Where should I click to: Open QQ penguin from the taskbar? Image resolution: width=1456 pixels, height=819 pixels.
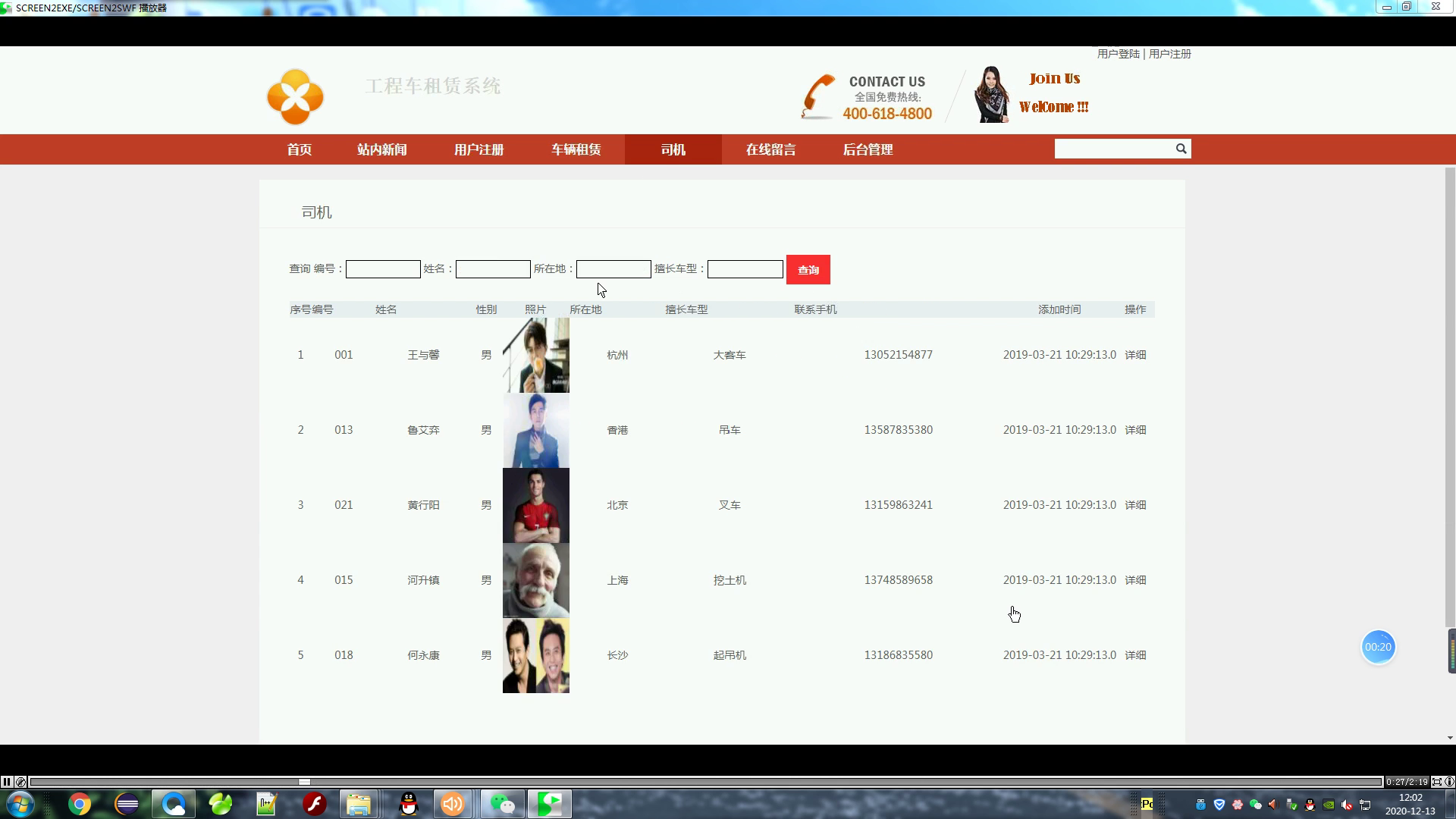pos(409,804)
